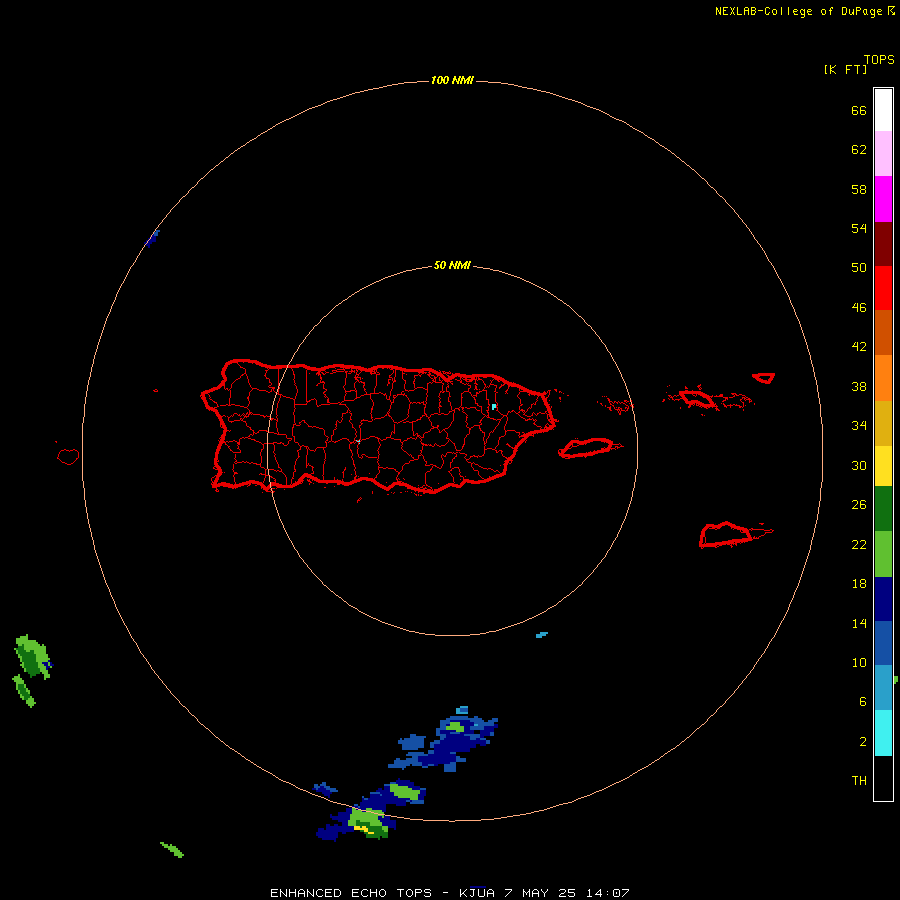Click the TH threshold label
900x900 pixels.
click(859, 780)
